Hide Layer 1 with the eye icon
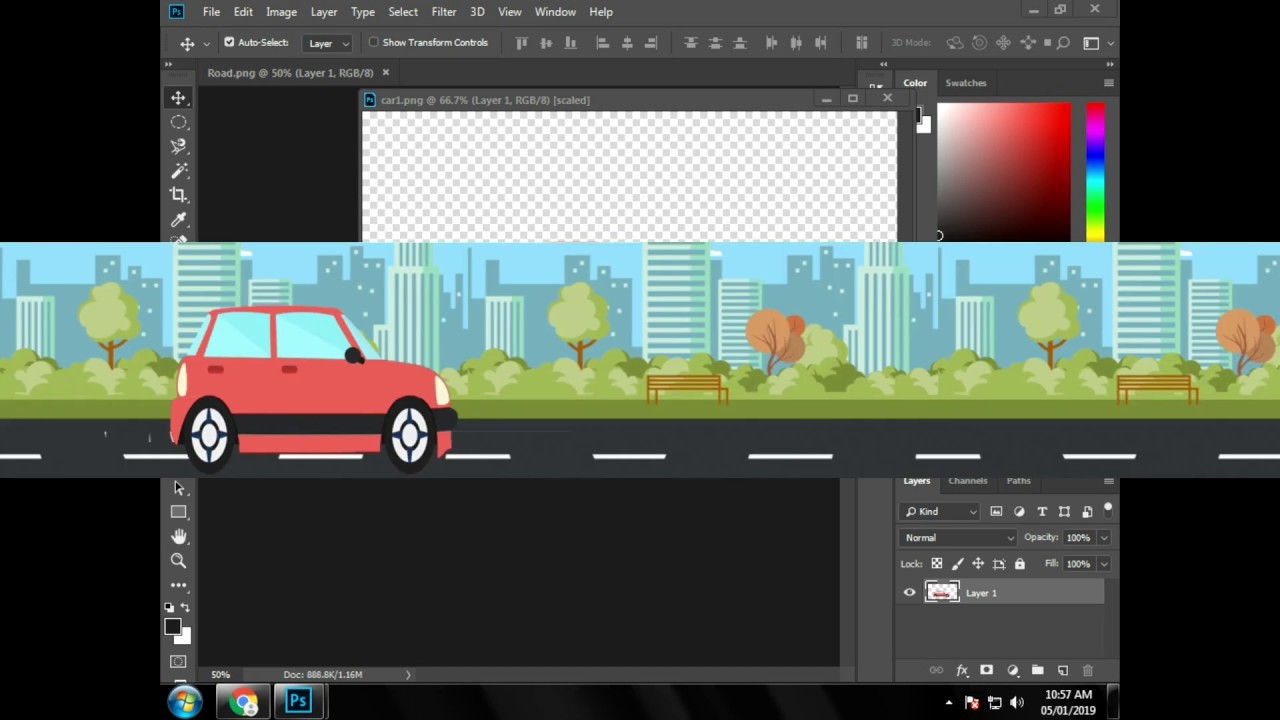This screenshot has width=1280, height=720. pos(909,593)
